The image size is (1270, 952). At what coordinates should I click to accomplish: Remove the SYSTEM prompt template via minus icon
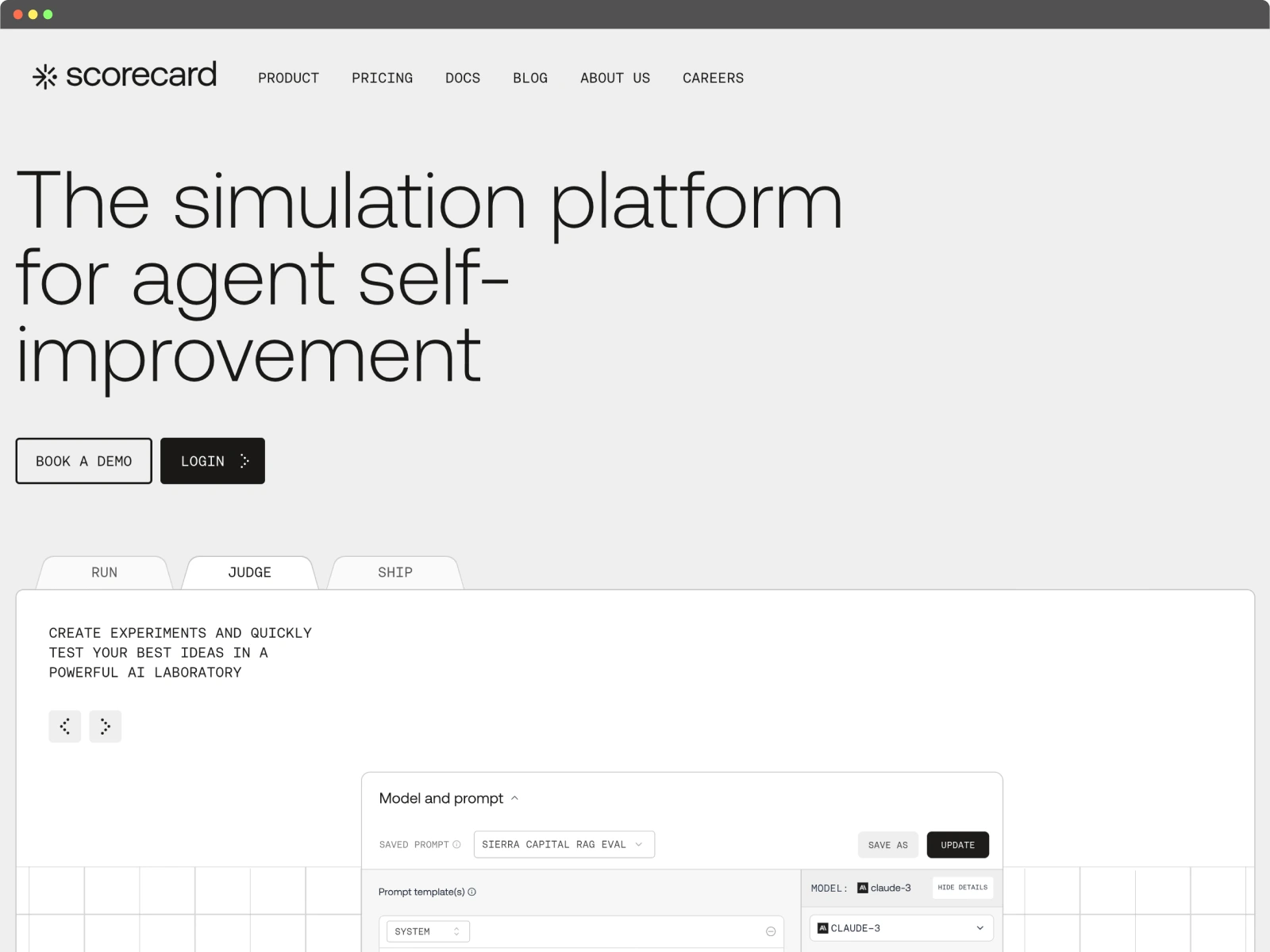769,931
